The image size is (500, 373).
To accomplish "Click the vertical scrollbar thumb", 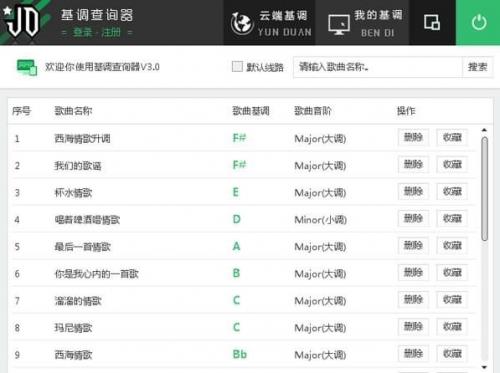I will coord(484,189).
